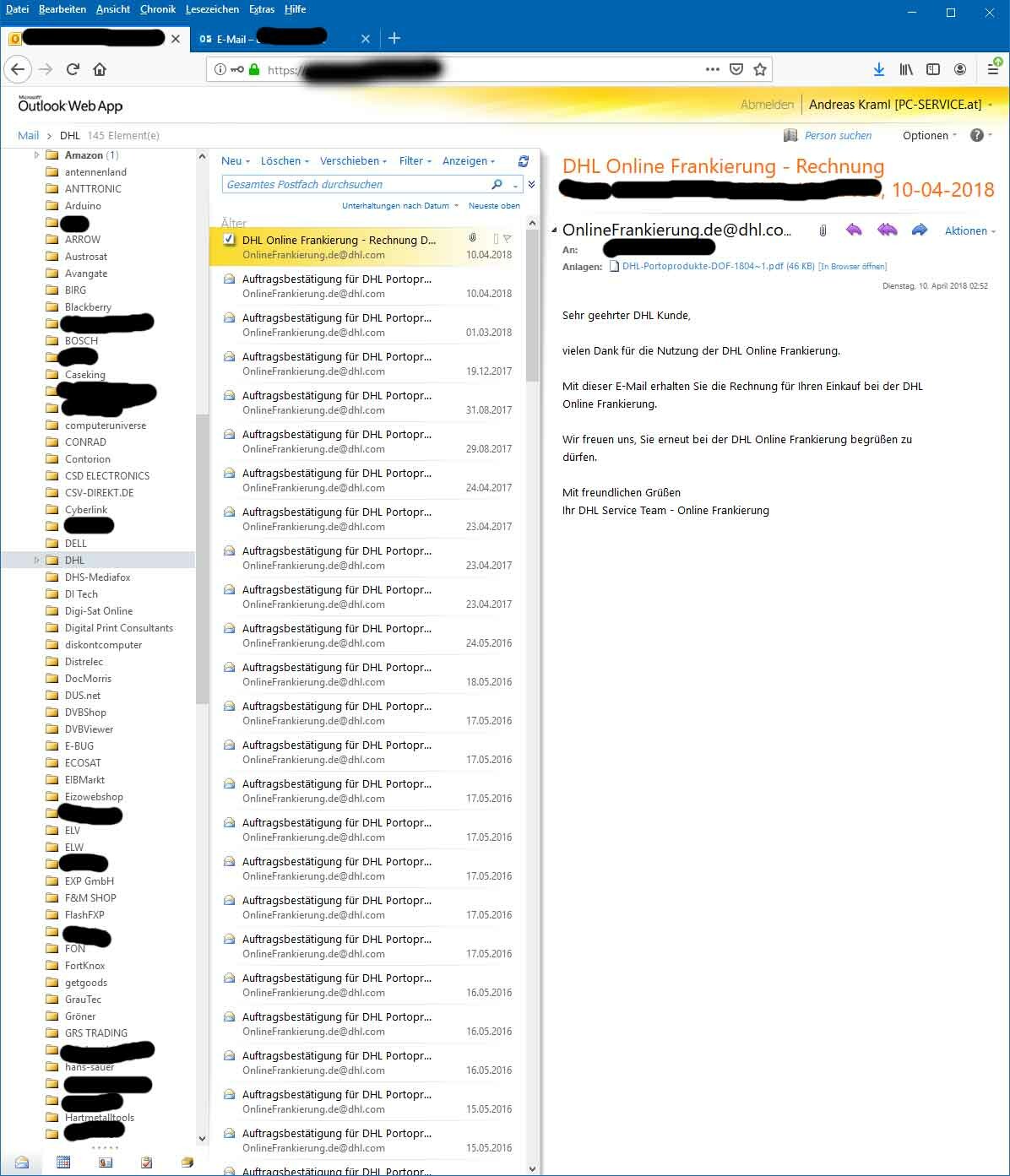Image resolution: width=1010 pixels, height=1176 pixels.
Task: Open the Firefox account icon
Action: pos(960,69)
